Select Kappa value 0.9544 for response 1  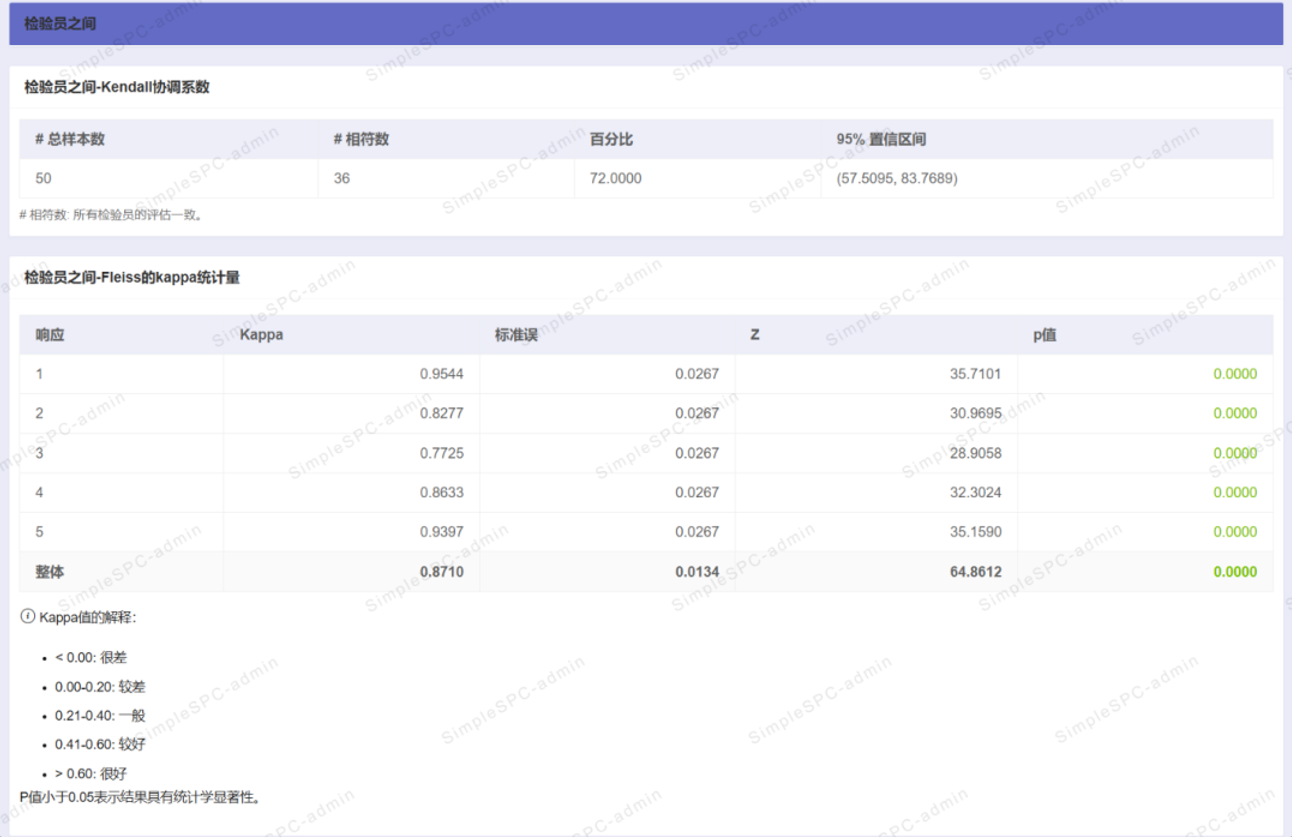click(441, 374)
